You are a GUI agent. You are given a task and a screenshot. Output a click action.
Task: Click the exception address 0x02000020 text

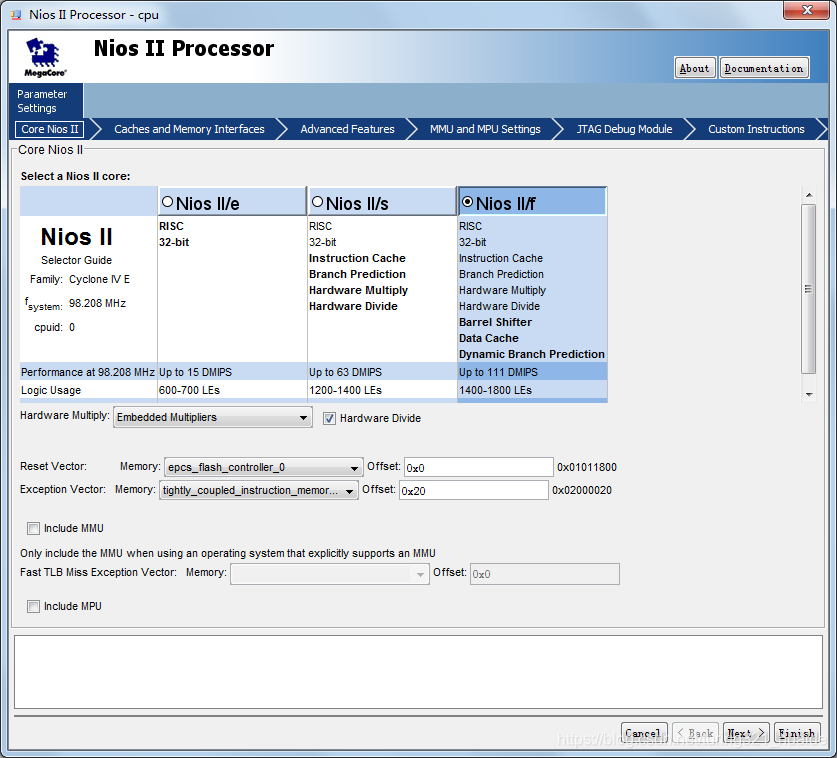(582, 491)
